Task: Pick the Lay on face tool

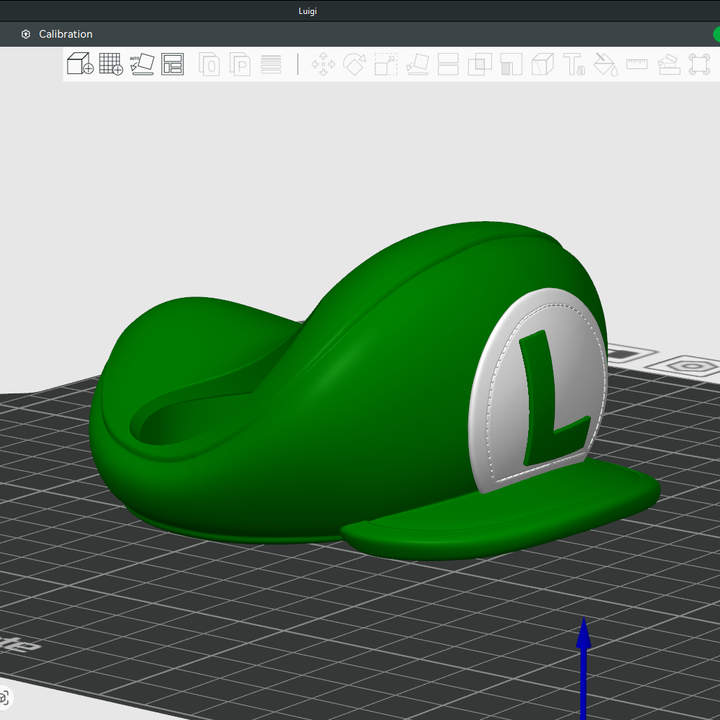Action: 417,65
